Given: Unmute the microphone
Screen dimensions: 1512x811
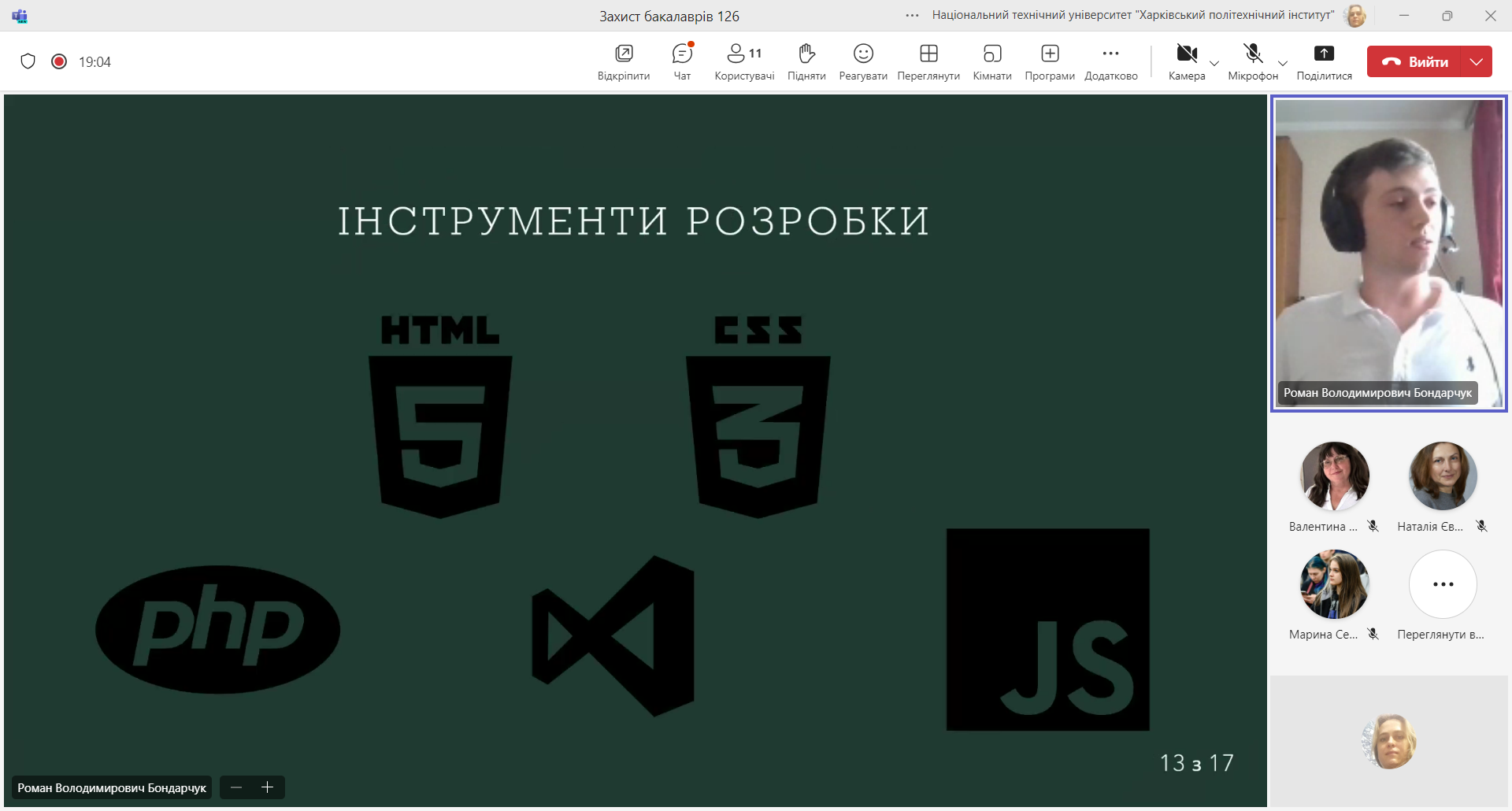Looking at the screenshot, I should tap(1252, 61).
